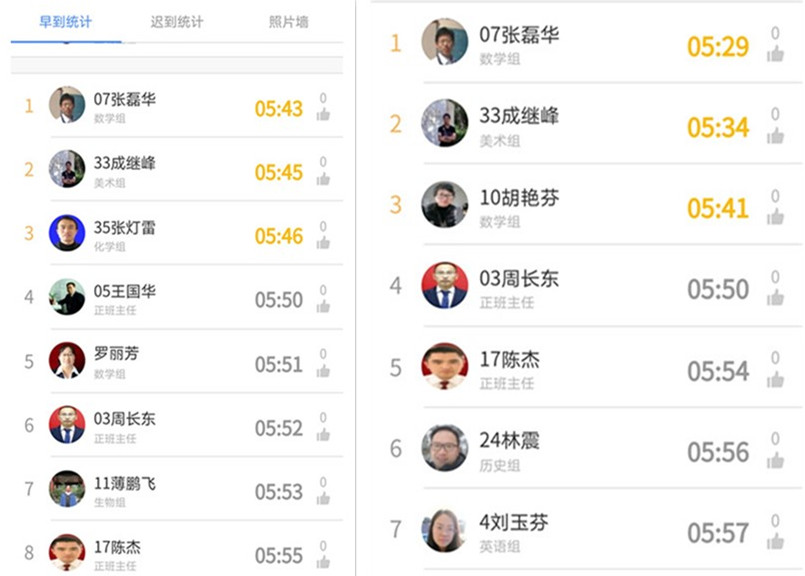
Task: Open the name 10胡艳芬
Action: click(519, 197)
